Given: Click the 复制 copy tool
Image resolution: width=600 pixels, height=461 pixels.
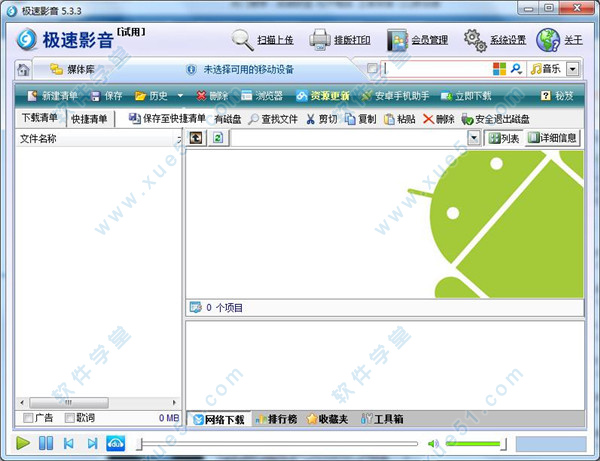Looking at the screenshot, I should (360, 119).
